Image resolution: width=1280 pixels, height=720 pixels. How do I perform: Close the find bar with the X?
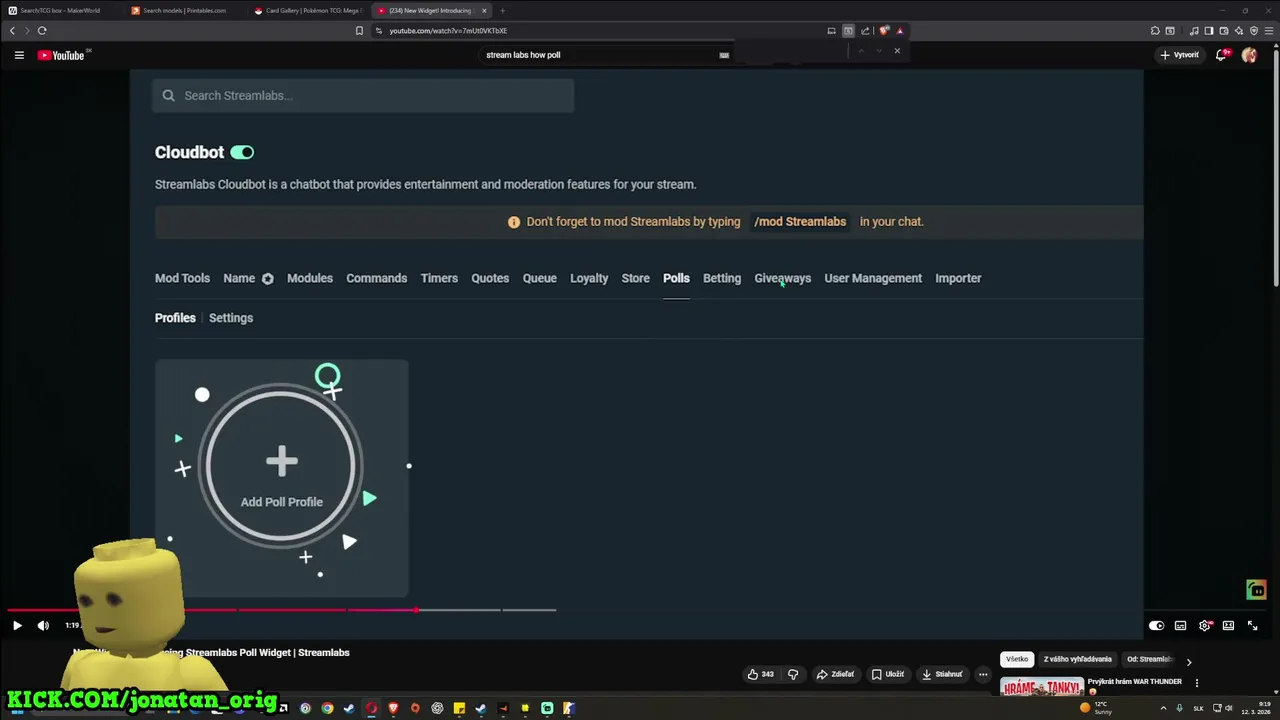897,51
